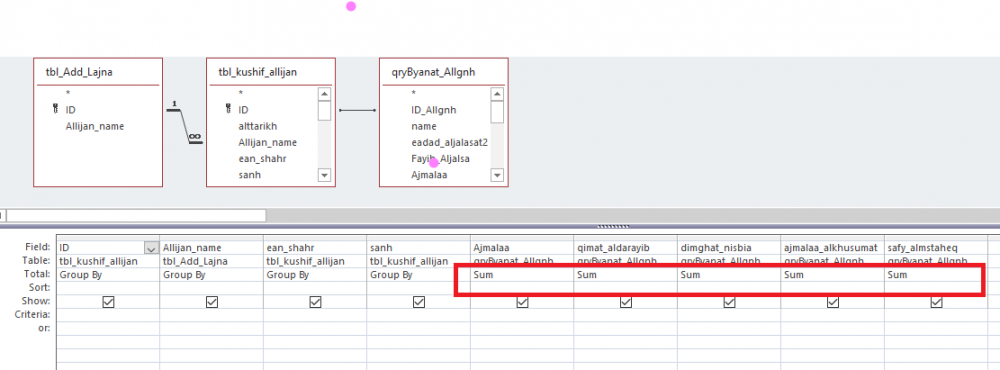Toggle Show checkbox for ID column
This screenshot has height=370, width=1000.
click(x=108, y=303)
